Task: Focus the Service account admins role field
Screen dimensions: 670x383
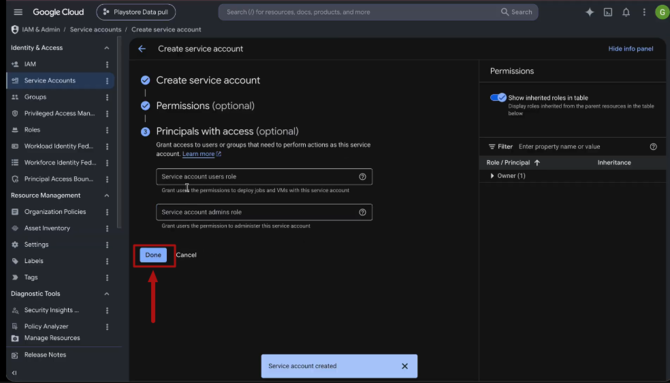Action: pos(264,212)
